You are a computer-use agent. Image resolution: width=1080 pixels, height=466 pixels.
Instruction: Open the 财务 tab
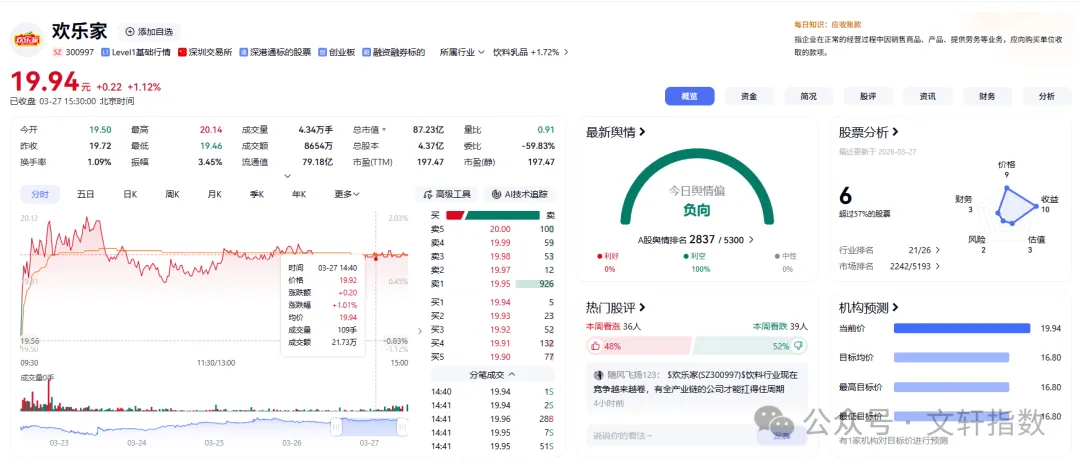pyautogui.click(x=987, y=96)
